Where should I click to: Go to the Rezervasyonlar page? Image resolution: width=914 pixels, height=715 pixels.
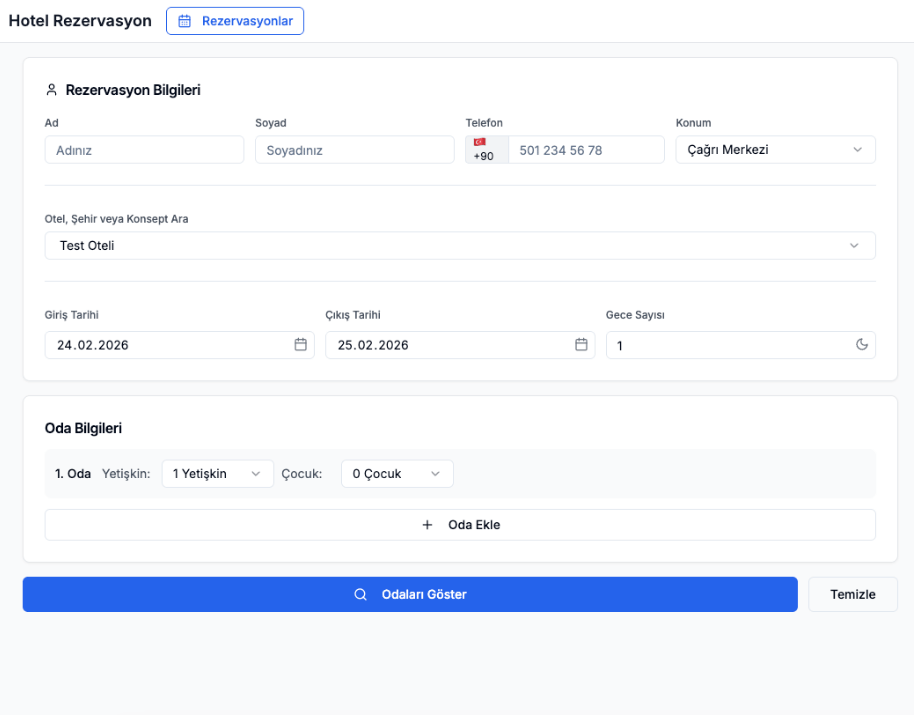click(235, 21)
